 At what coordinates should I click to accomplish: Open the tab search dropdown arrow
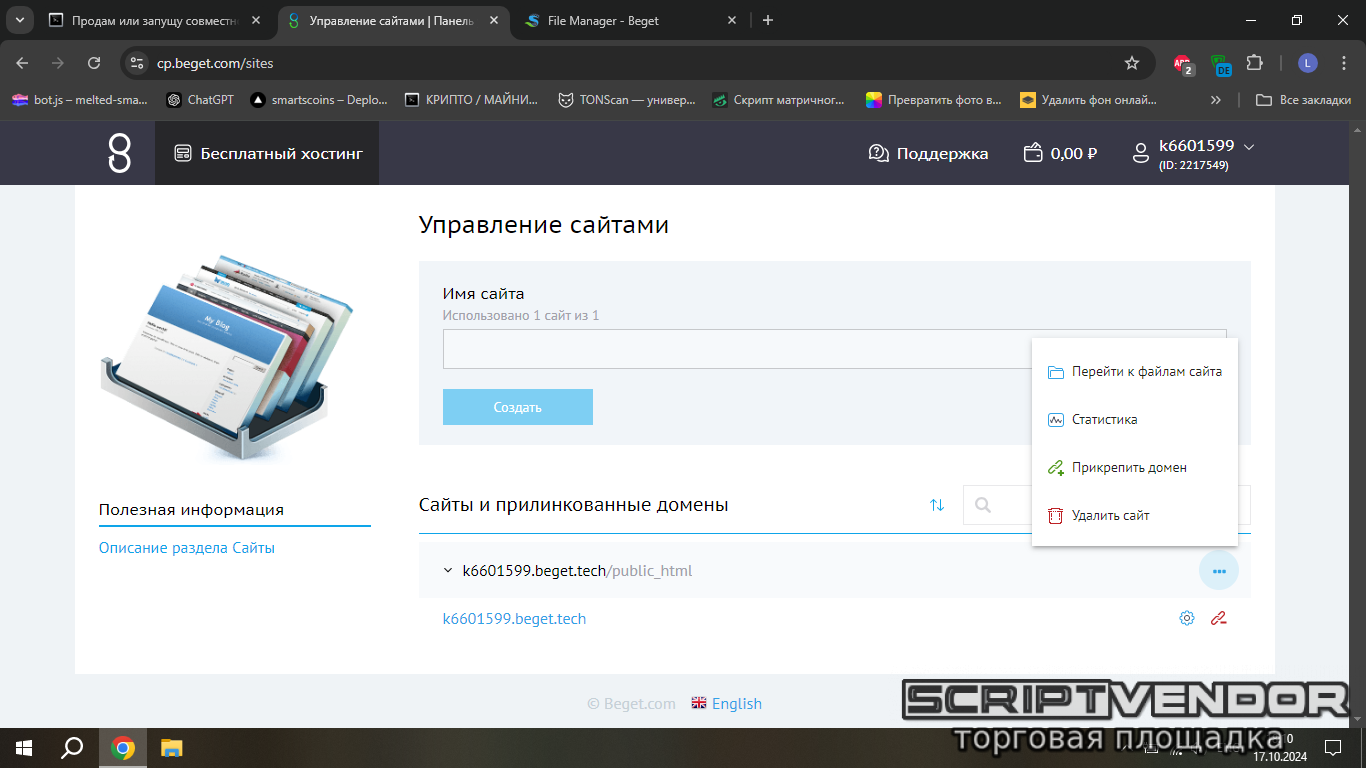(x=19, y=20)
